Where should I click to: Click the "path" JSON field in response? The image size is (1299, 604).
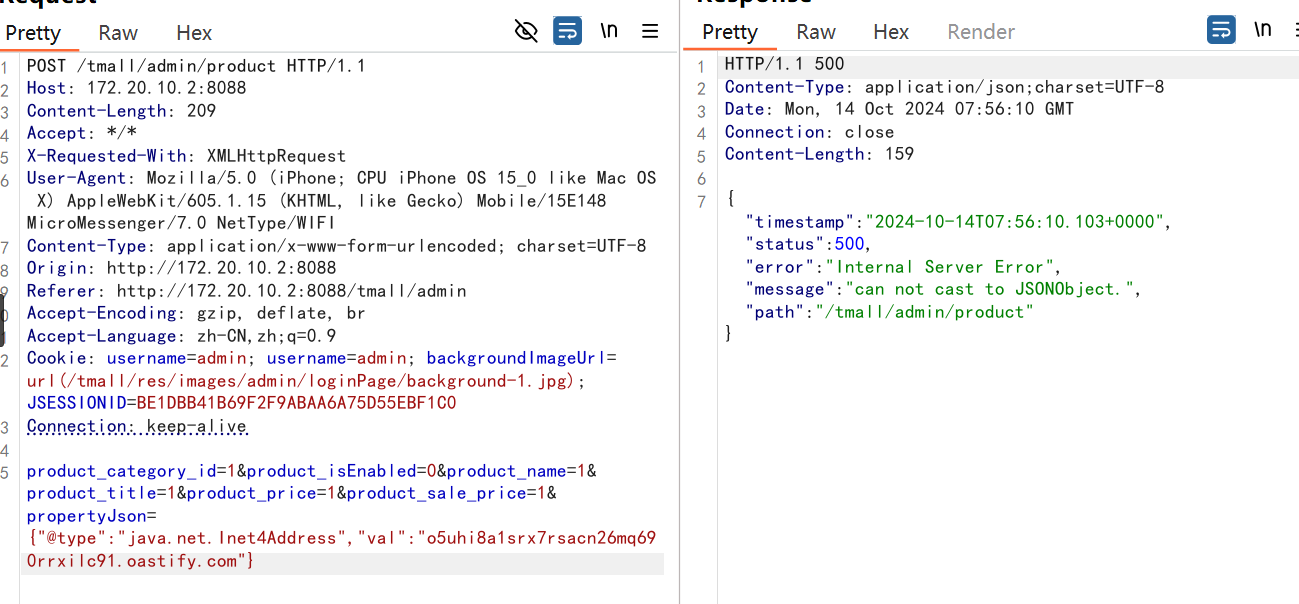tap(889, 312)
